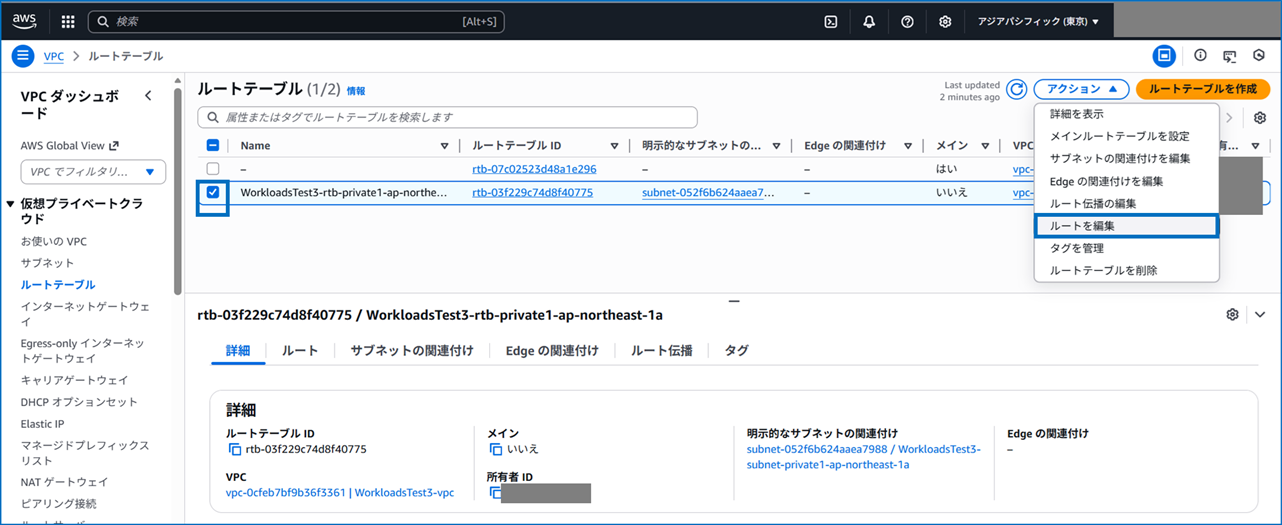Collapse VPC dashboard sidebar arrow
The height and width of the screenshot is (525, 1282).
click(148, 96)
